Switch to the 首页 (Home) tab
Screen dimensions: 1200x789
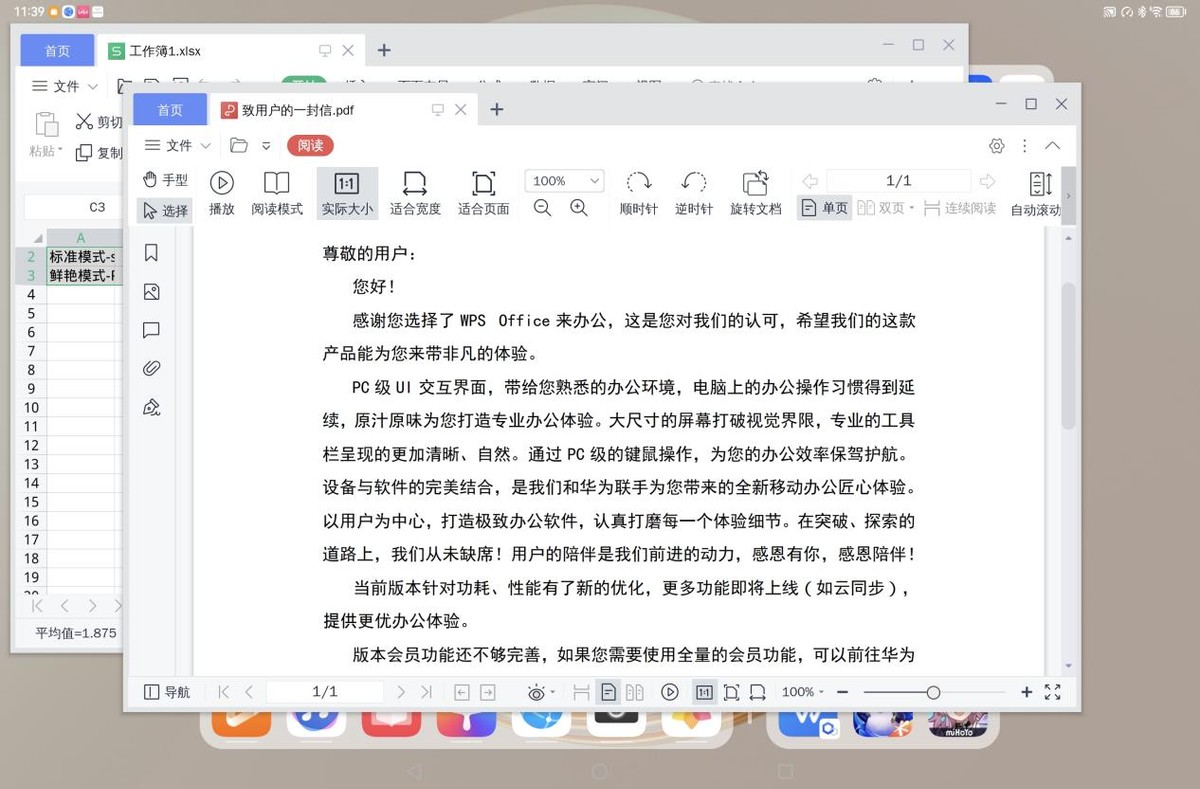tap(169, 109)
